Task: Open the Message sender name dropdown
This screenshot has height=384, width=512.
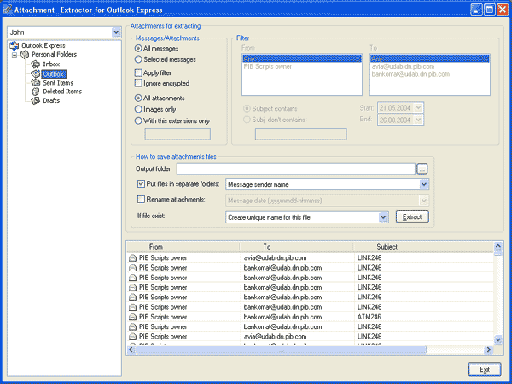Action: (424, 184)
